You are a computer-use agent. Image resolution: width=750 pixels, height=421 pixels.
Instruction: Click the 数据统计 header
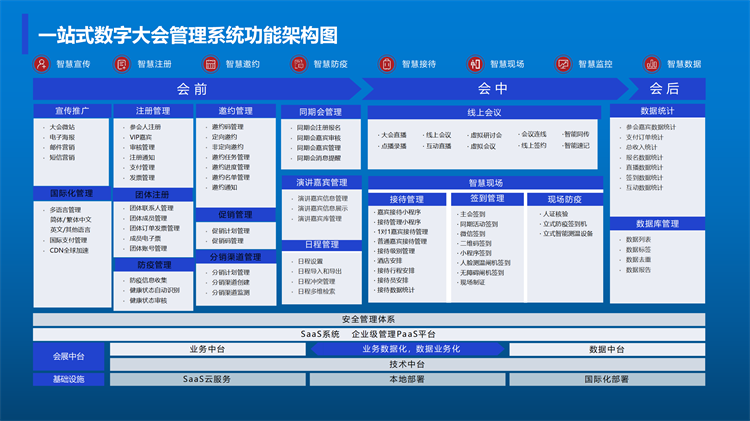[657, 111]
